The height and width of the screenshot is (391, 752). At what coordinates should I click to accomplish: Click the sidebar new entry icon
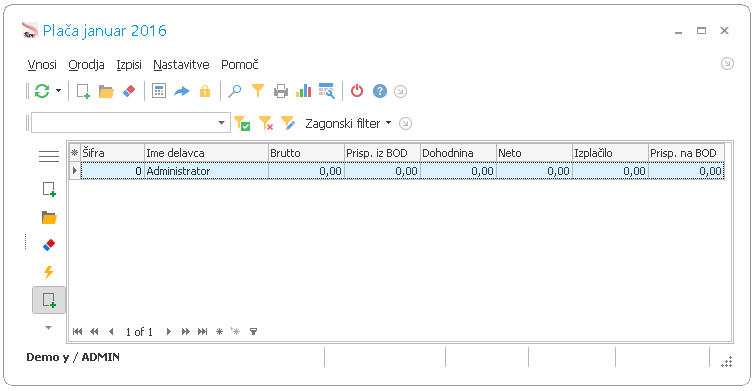coord(49,189)
